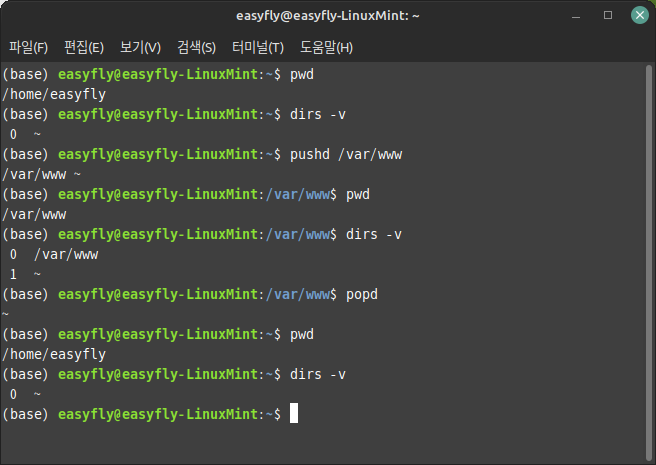
Task: Click the 'pushd /var/www' command text
Action: pos(346,154)
